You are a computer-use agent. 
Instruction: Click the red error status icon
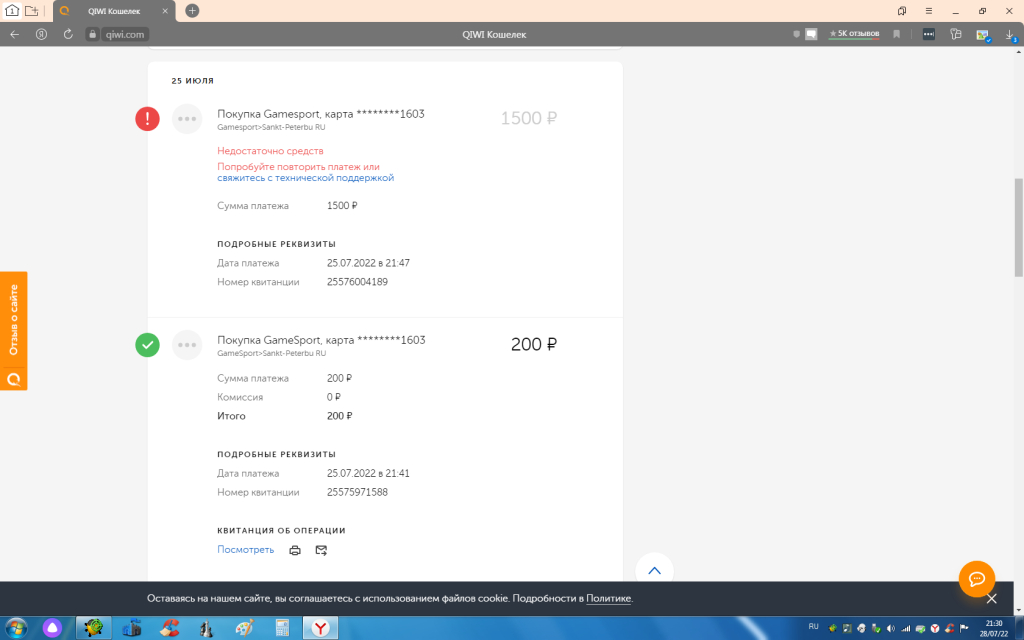click(x=148, y=119)
